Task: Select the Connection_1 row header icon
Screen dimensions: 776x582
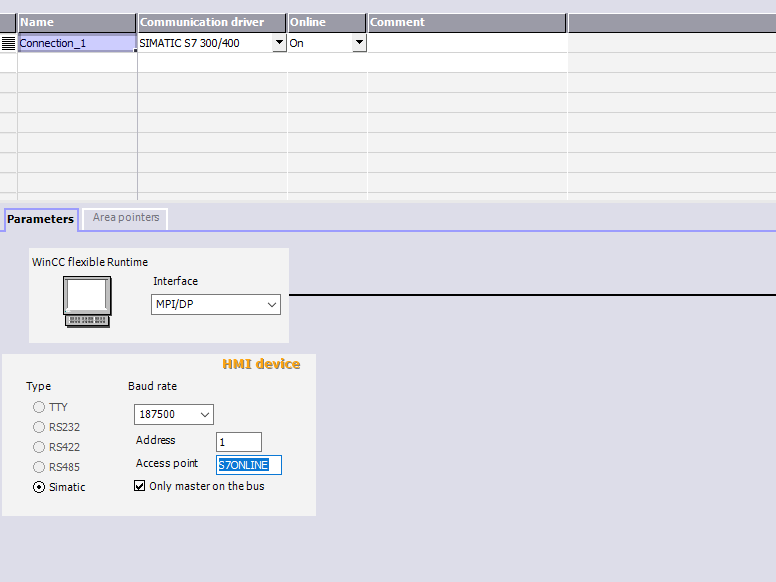Action: point(8,44)
